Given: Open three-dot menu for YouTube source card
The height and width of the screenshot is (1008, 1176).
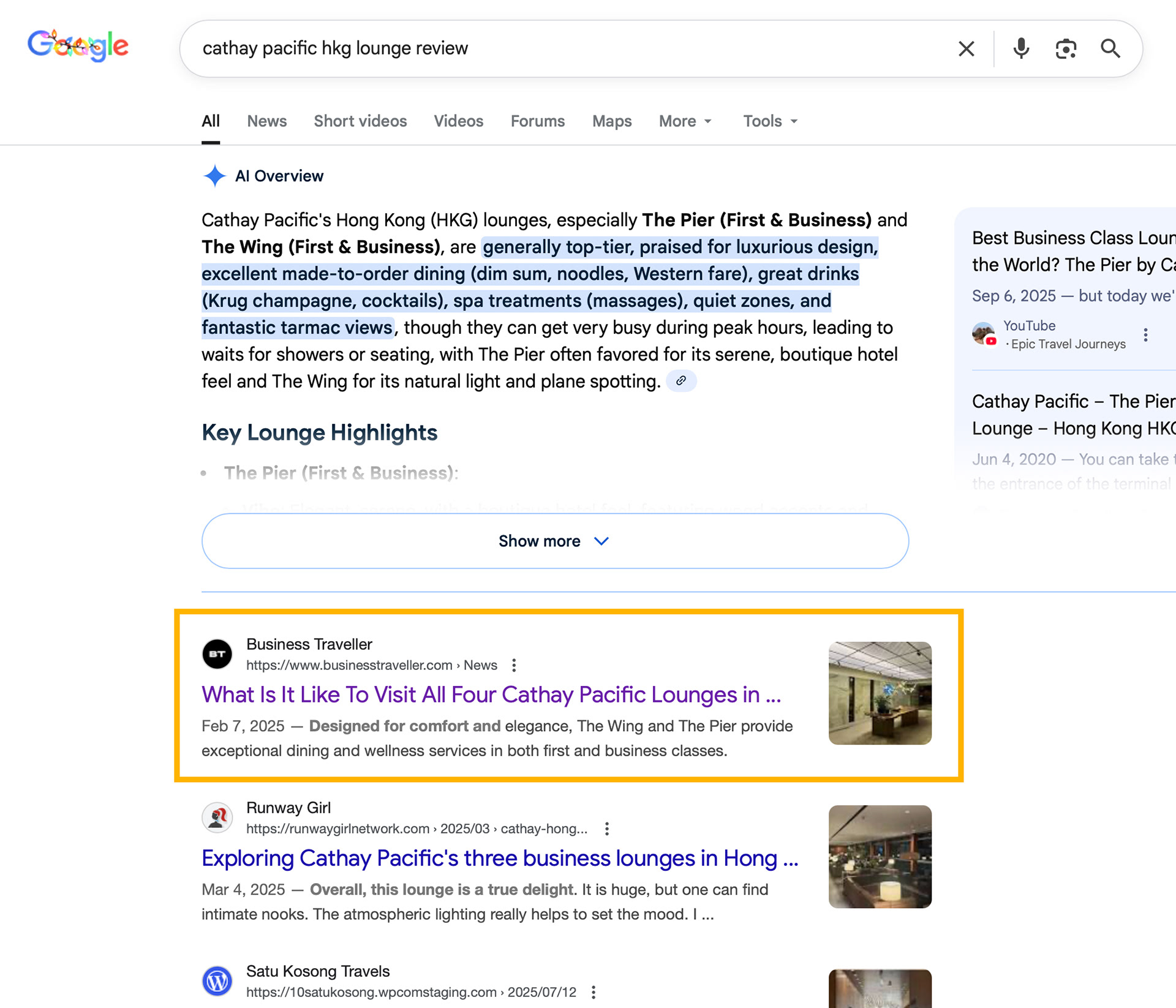Looking at the screenshot, I should [1145, 334].
